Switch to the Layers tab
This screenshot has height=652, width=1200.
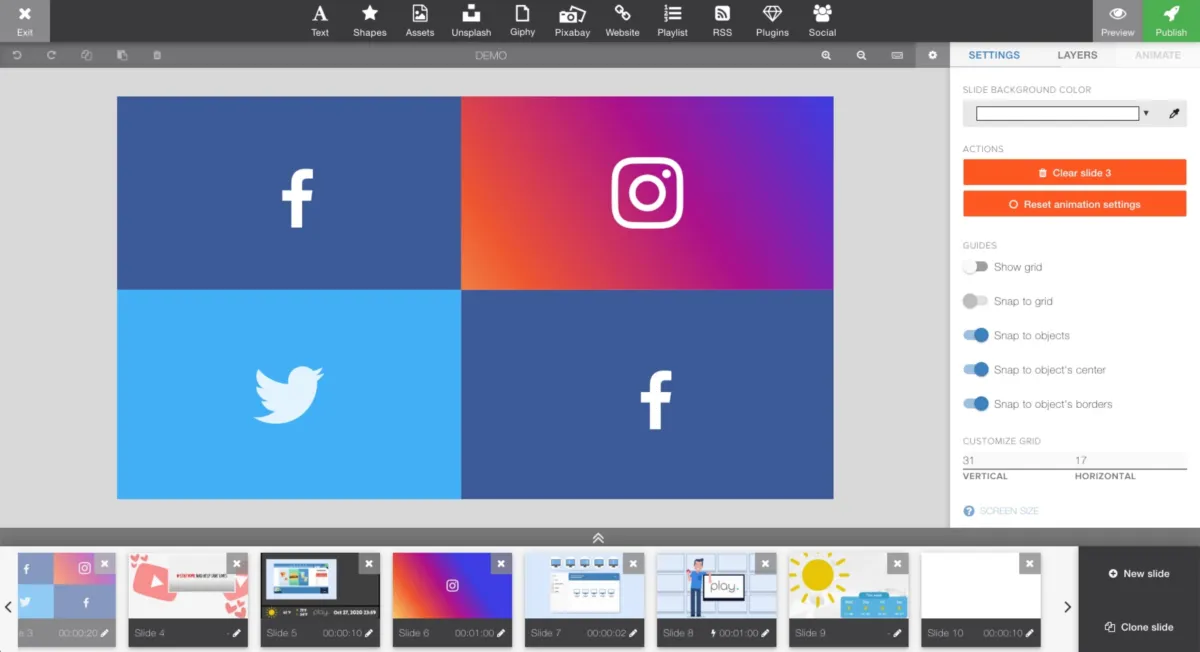point(1077,55)
